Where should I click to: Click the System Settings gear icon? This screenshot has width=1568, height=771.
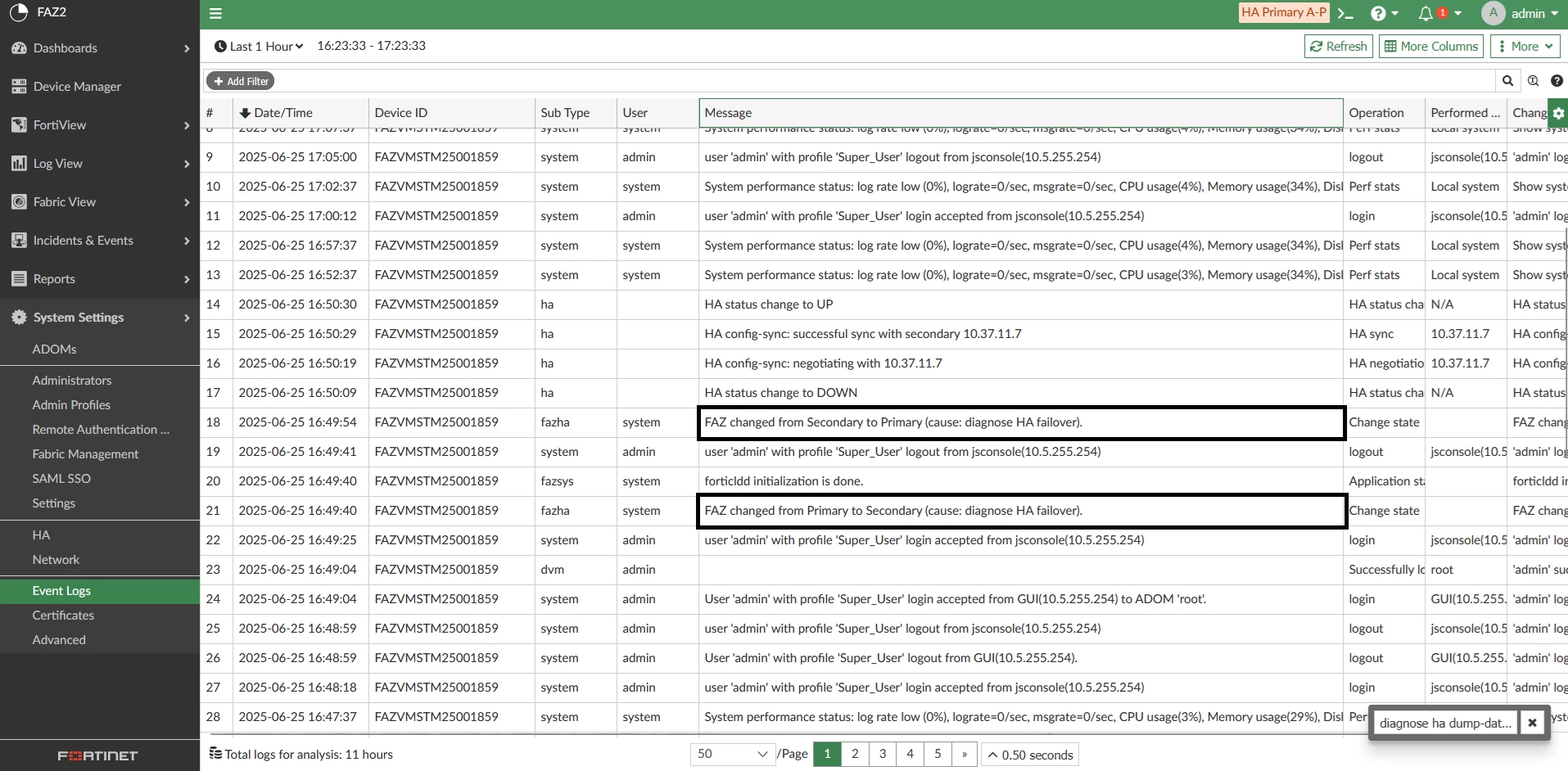pos(19,318)
